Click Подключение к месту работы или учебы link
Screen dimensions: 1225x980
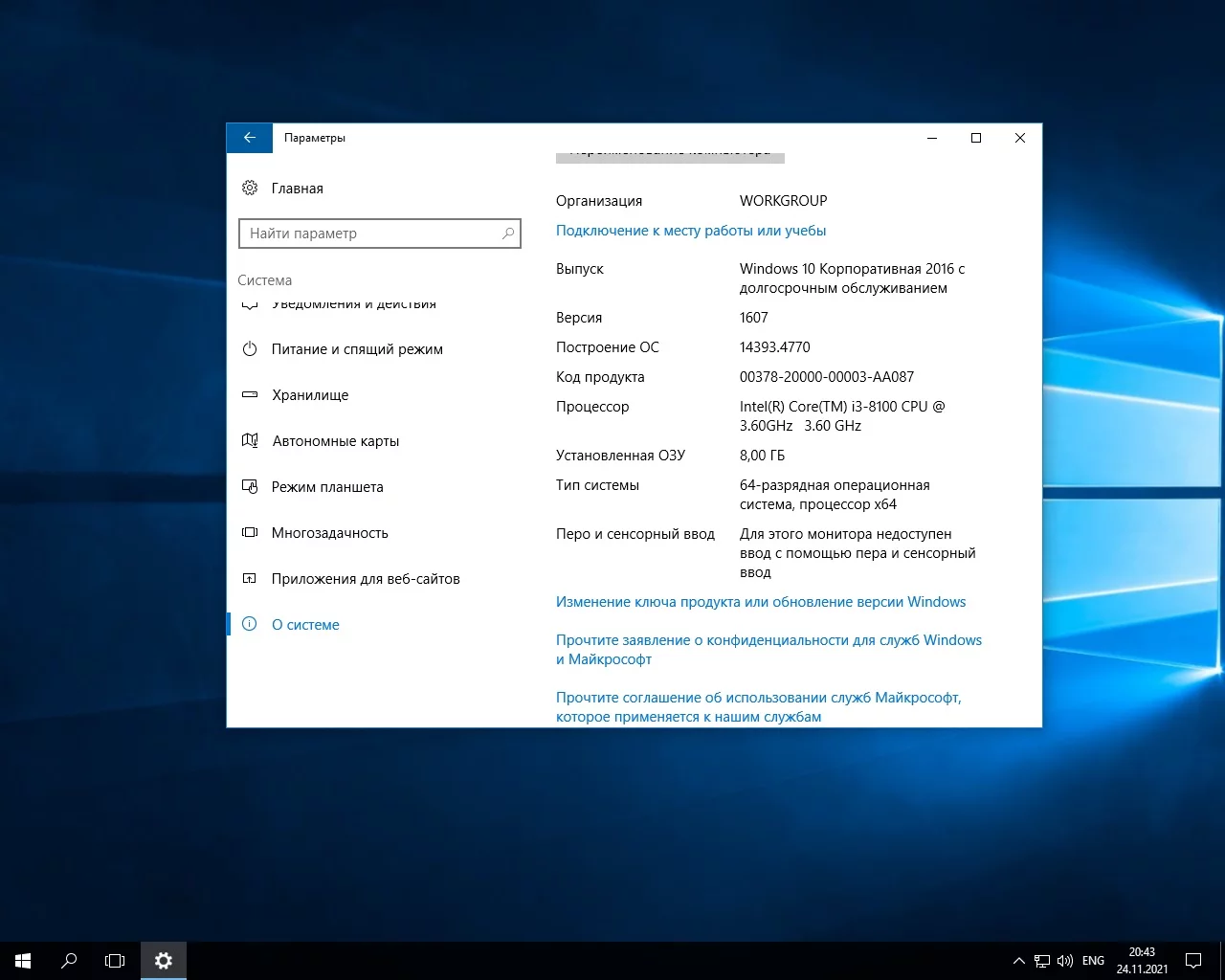point(690,231)
